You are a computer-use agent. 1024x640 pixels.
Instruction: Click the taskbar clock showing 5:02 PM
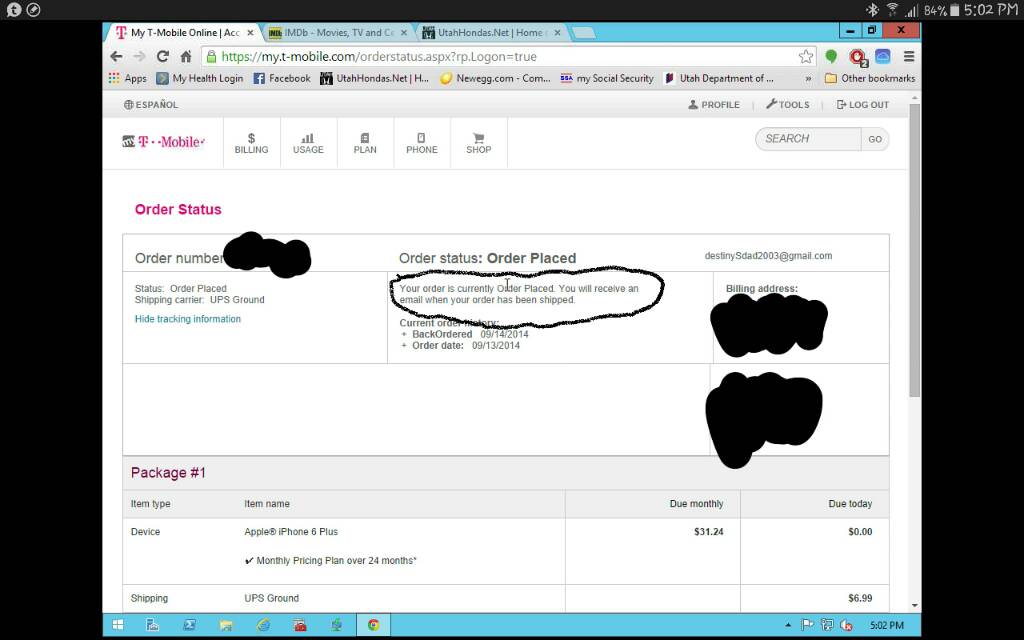(887, 625)
